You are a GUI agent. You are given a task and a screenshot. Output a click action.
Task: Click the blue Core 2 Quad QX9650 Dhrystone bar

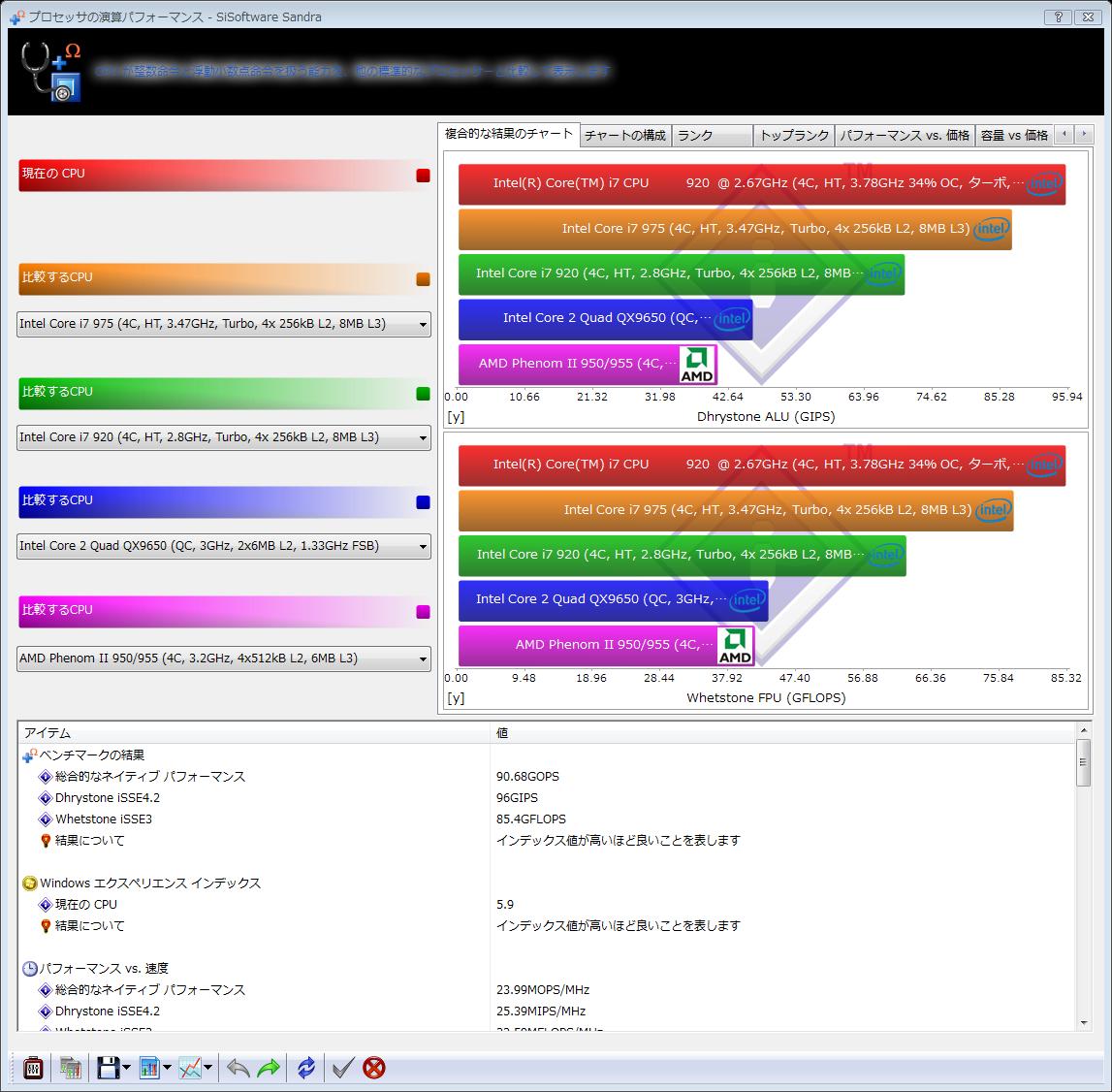click(x=606, y=319)
